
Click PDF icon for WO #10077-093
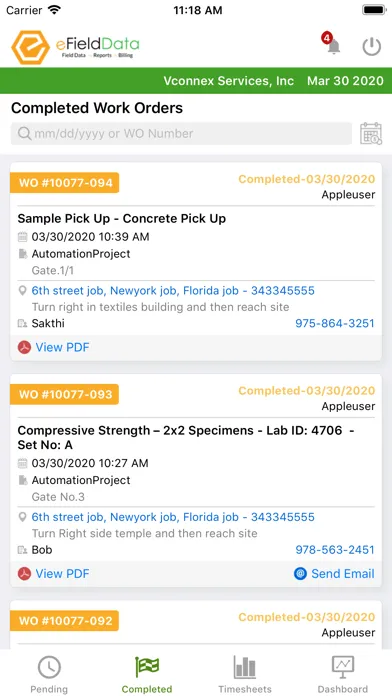(24, 573)
